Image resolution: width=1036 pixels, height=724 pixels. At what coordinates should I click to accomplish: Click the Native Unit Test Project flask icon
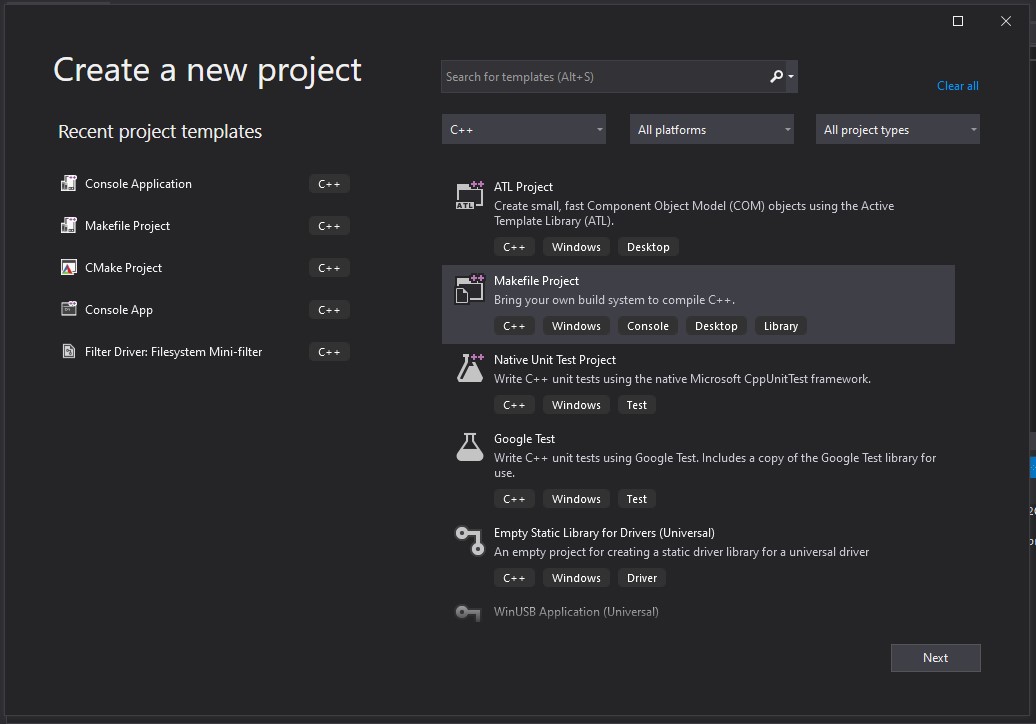[470, 368]
